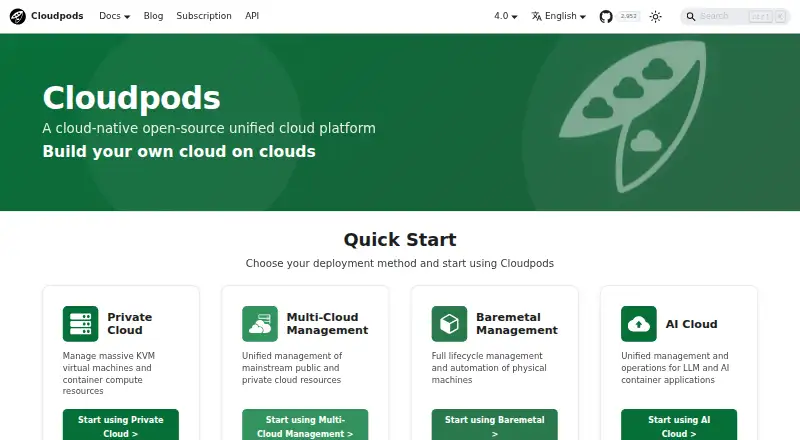Screen dimensions: 800x440
Task: Click 'Choose your deployment method' subtitle
Action: coord(400,263)
